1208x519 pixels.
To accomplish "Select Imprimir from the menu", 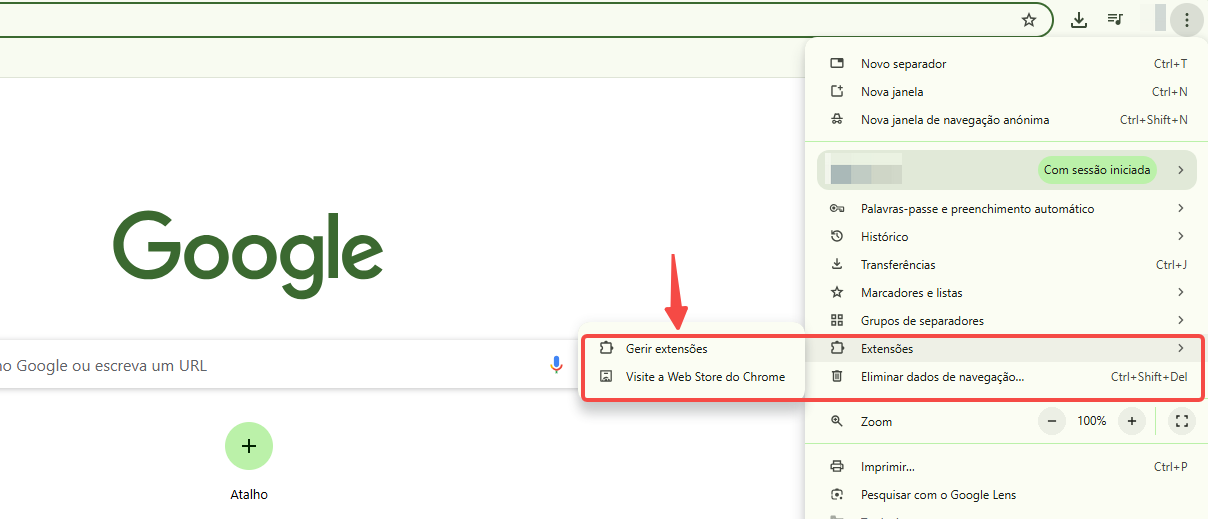I will (x=1007, y=466).
